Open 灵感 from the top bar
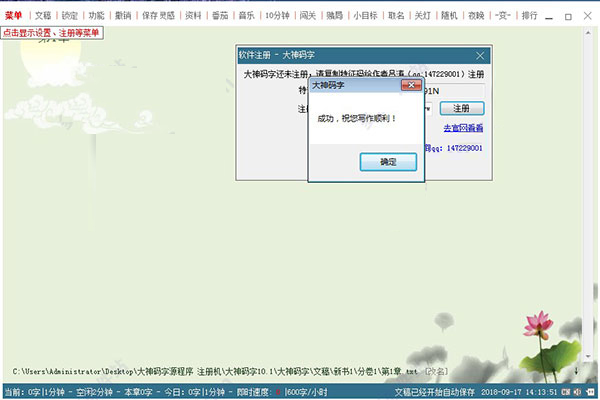Image resolution: width=600 pixels, height=400 pixels. (x=167, y=16)
